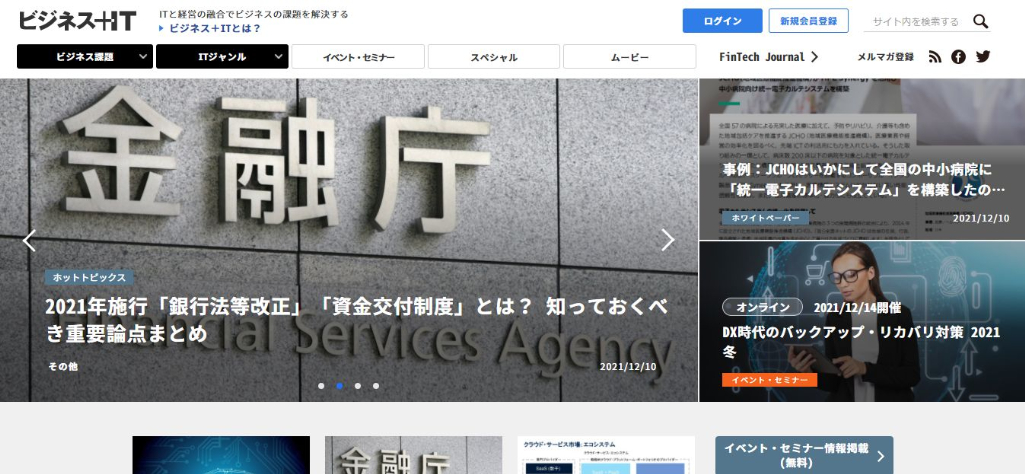Screen dimensions: 1025x474
Task: Select the third carousel indicator dot
Action: (x=358, y=385)
